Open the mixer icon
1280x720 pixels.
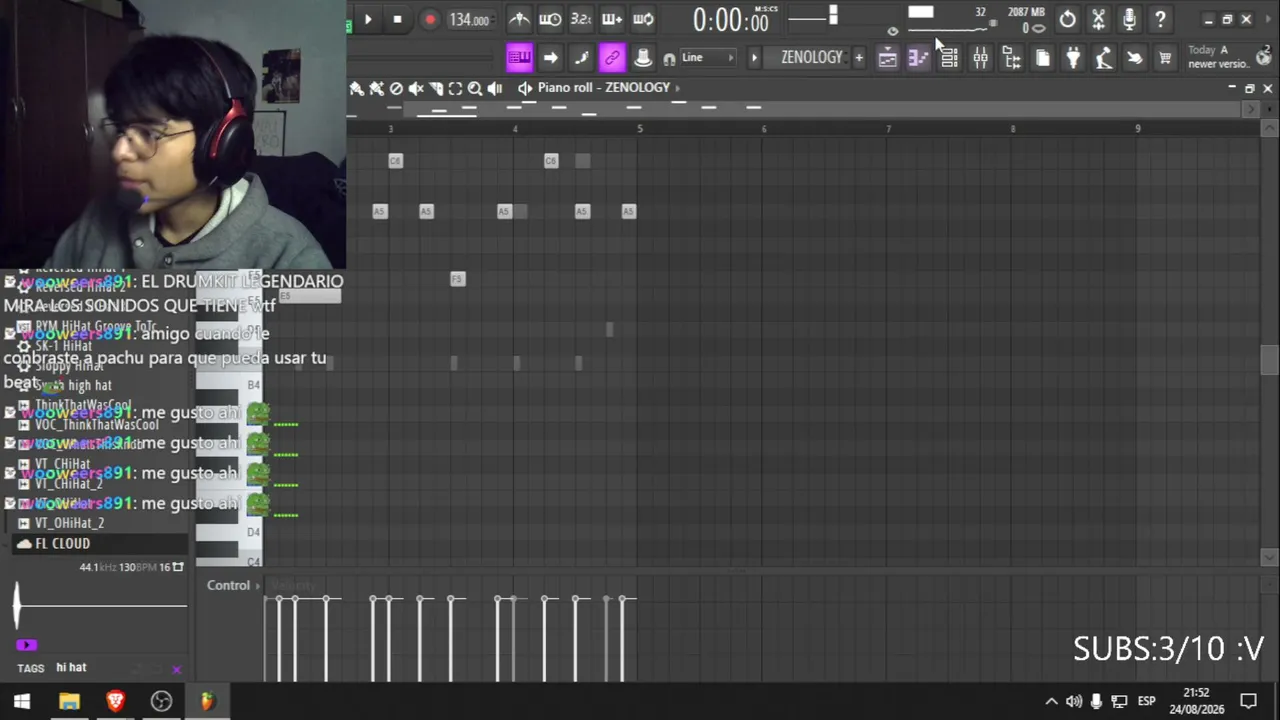(980, 58)
